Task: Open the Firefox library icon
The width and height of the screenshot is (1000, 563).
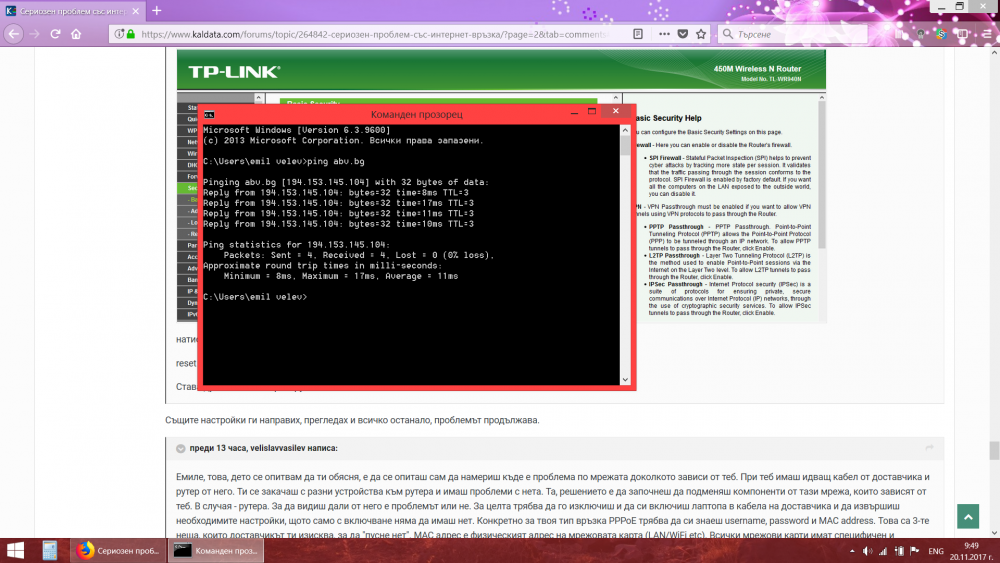Action: (x=900, y=34)
